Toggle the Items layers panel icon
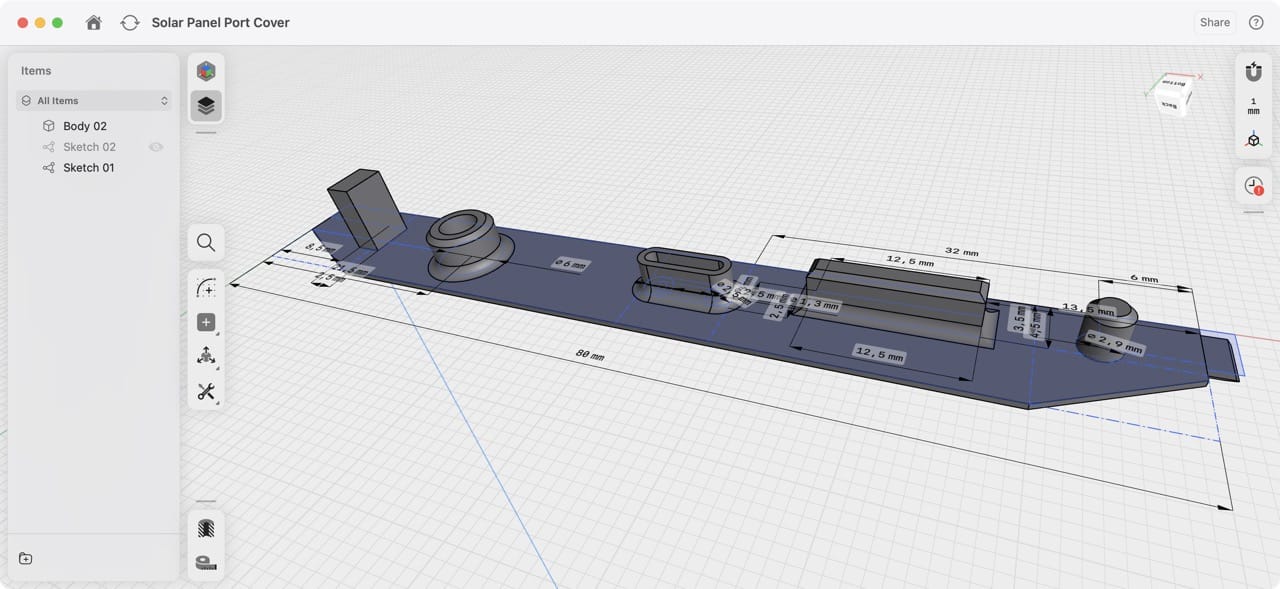 point(206,105)
